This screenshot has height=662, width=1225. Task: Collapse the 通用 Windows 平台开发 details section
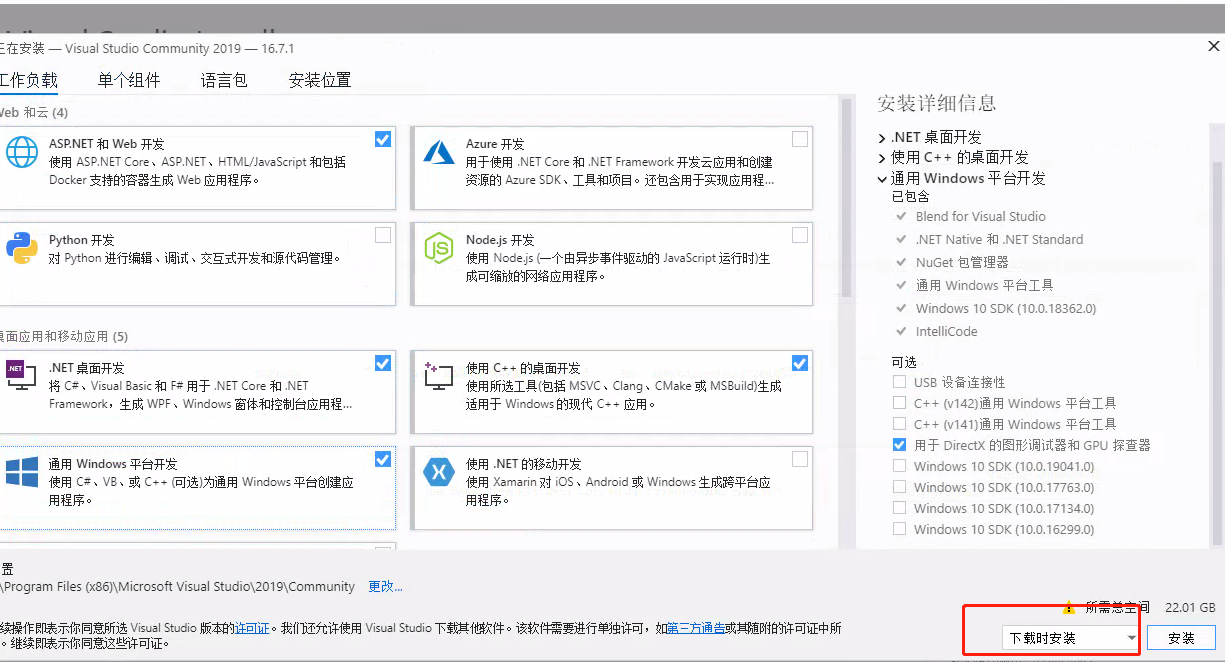[x=882, y=179]
